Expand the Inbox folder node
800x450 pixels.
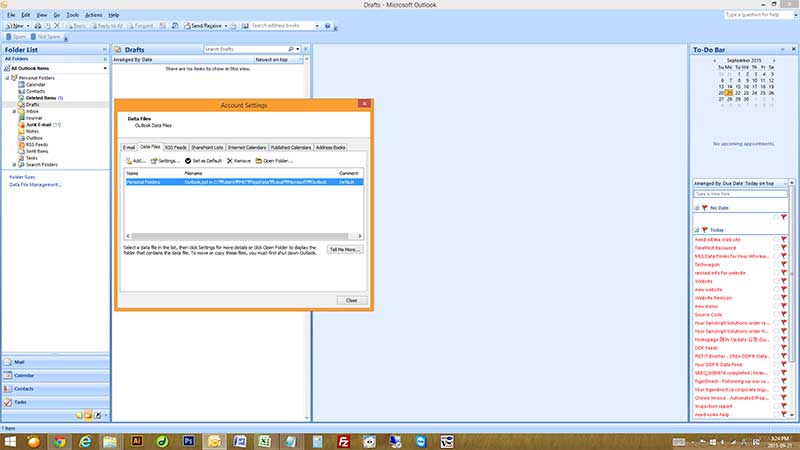coord(14,111)
